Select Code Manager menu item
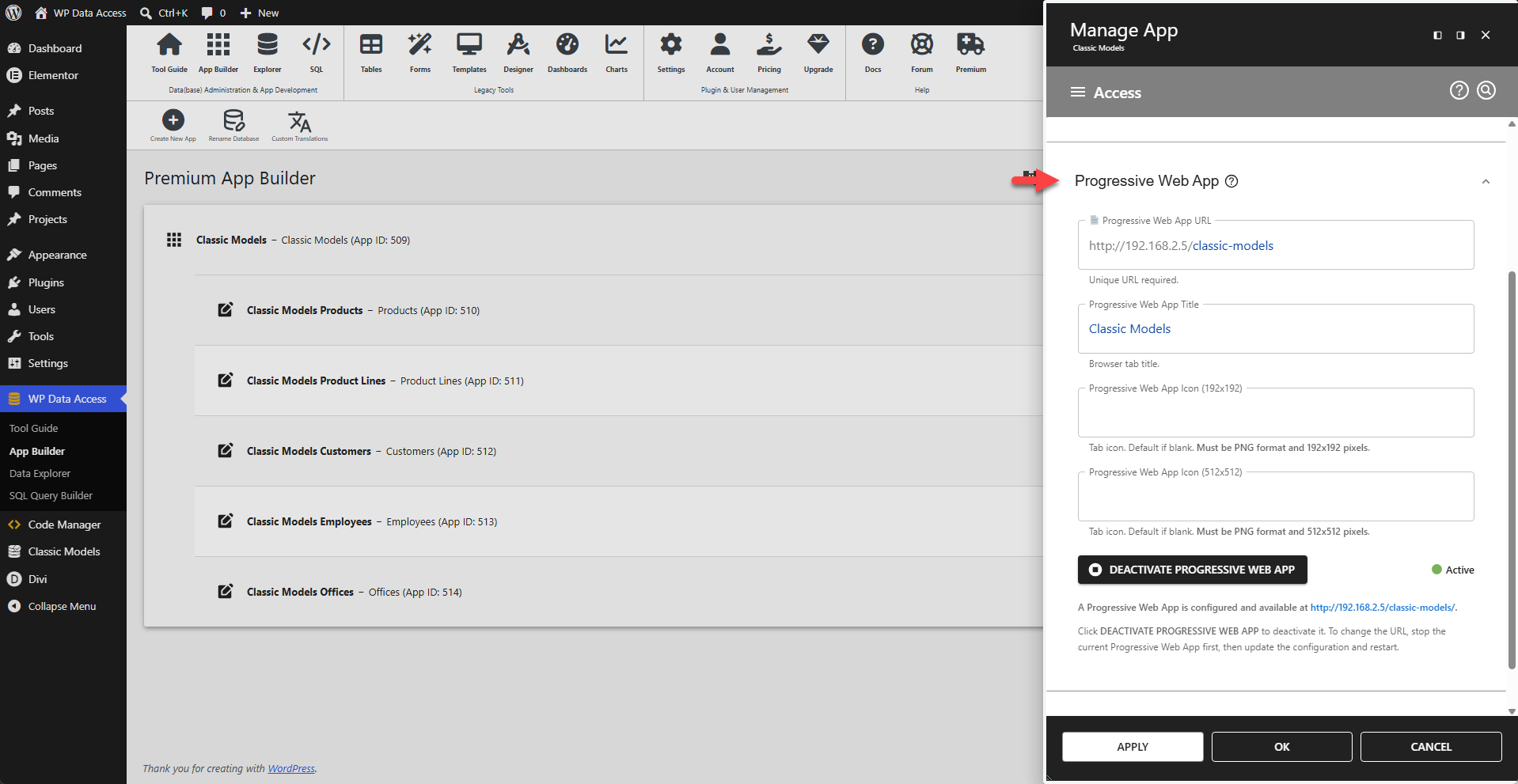1518x784 pixels. pos(63,525)
